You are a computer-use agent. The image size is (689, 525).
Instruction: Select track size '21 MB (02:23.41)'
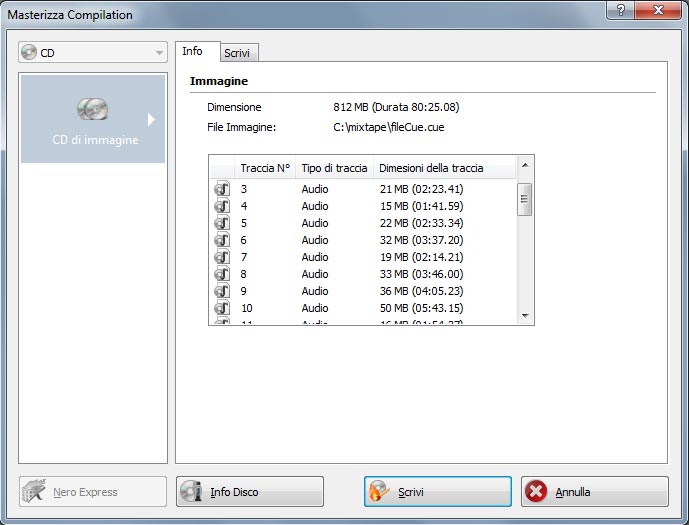[421, 189]
